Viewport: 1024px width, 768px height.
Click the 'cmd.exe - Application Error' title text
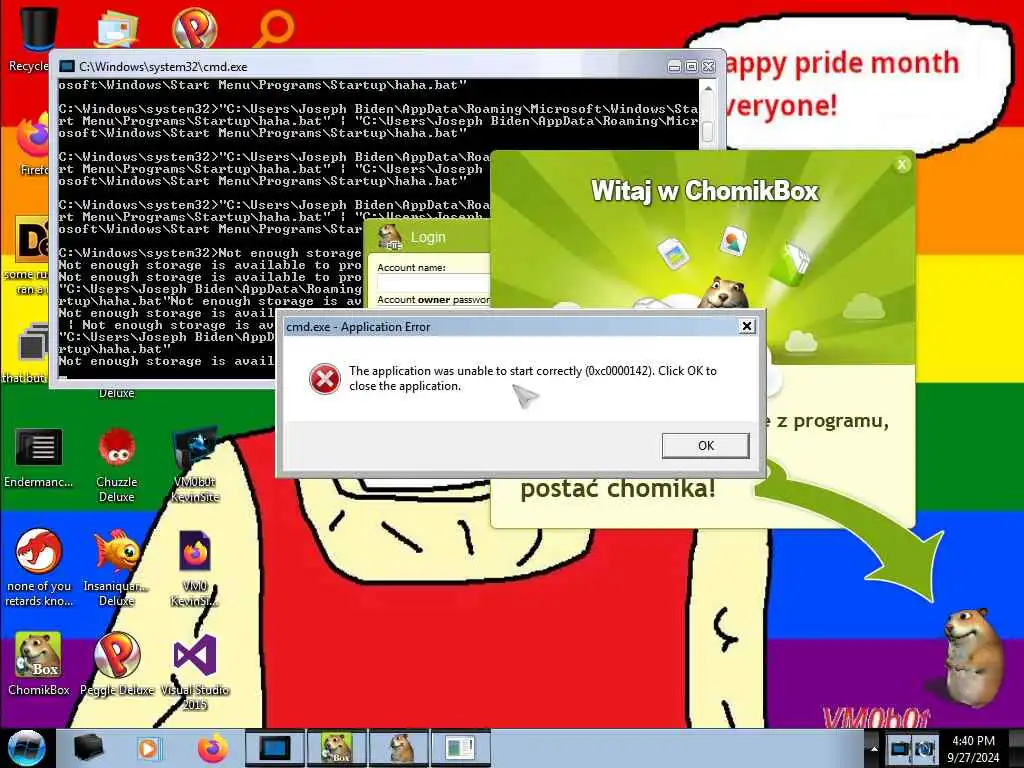coord(358,327)
